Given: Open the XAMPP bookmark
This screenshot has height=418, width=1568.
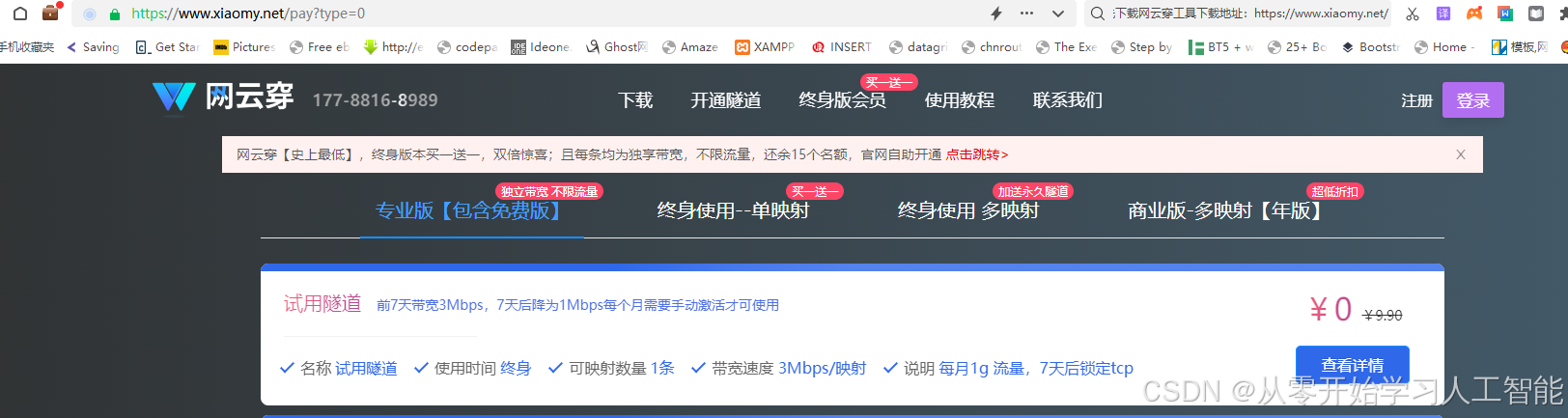Looking at the screenshot, I should point(765,46).
